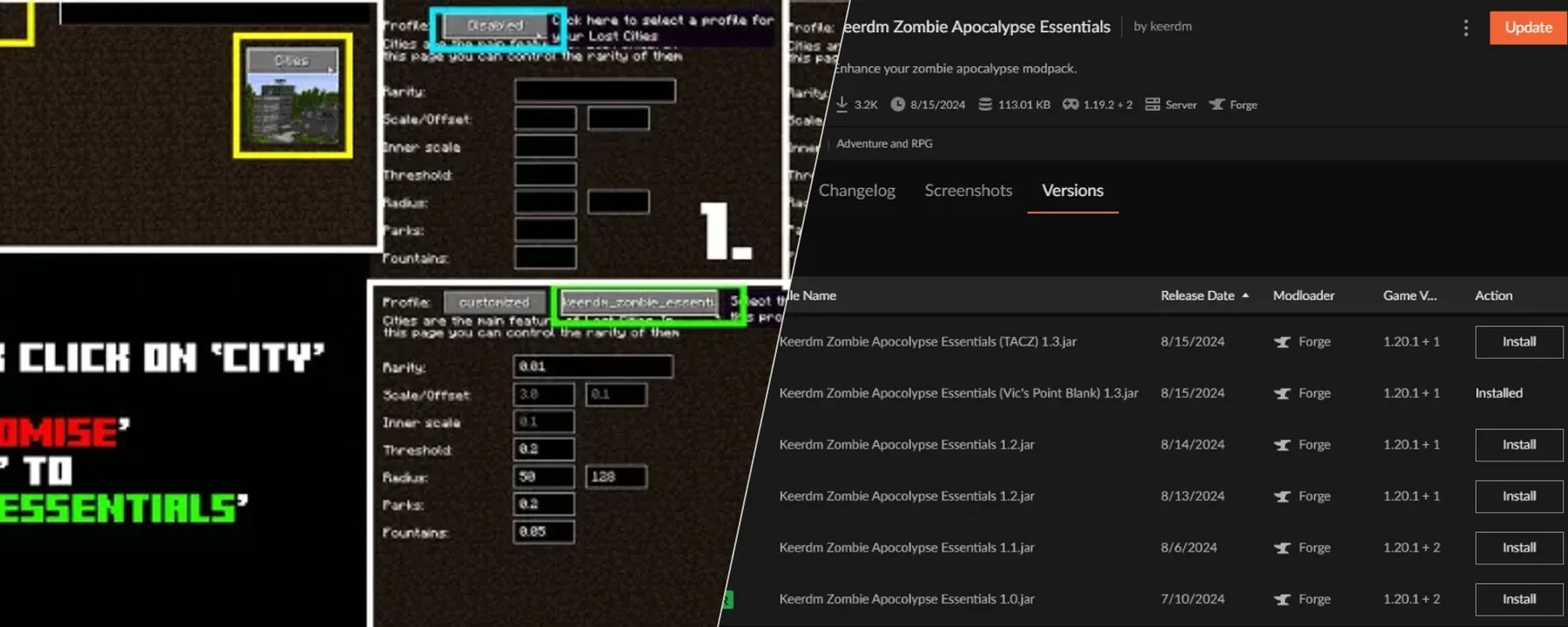
Task: Install the 8/13/2024 Essentials 1.2.jar
Action: click(1519, 496)
